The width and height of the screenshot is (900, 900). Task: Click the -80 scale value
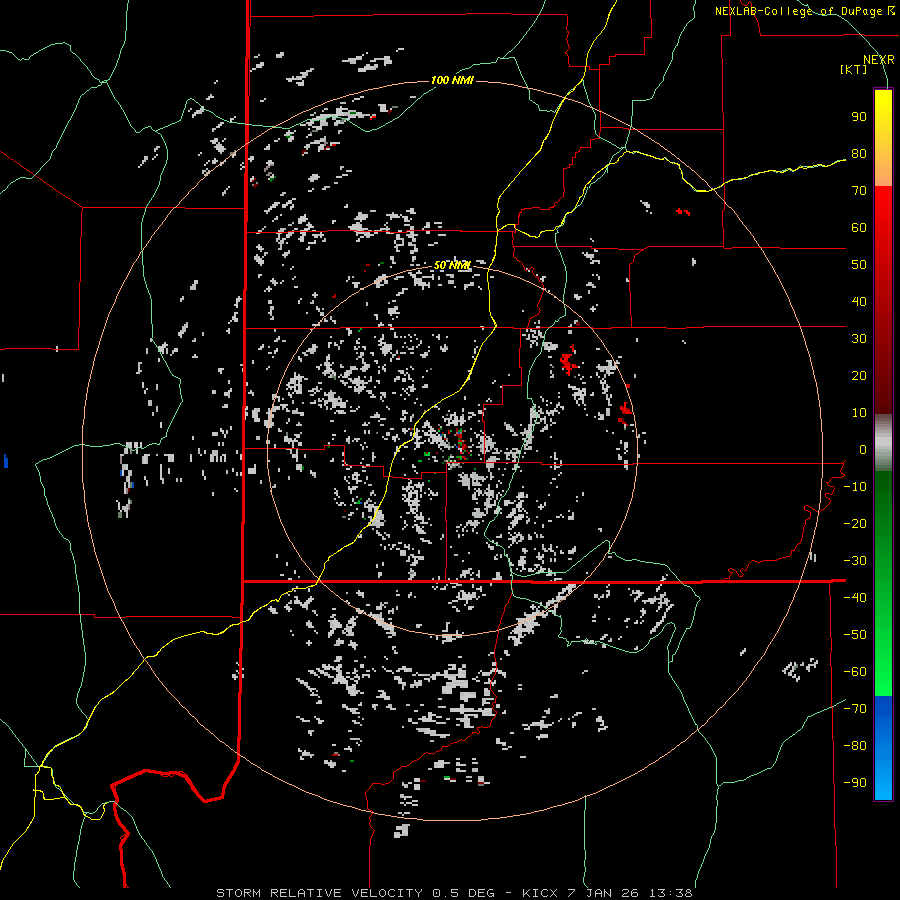(x=855, y=746)
